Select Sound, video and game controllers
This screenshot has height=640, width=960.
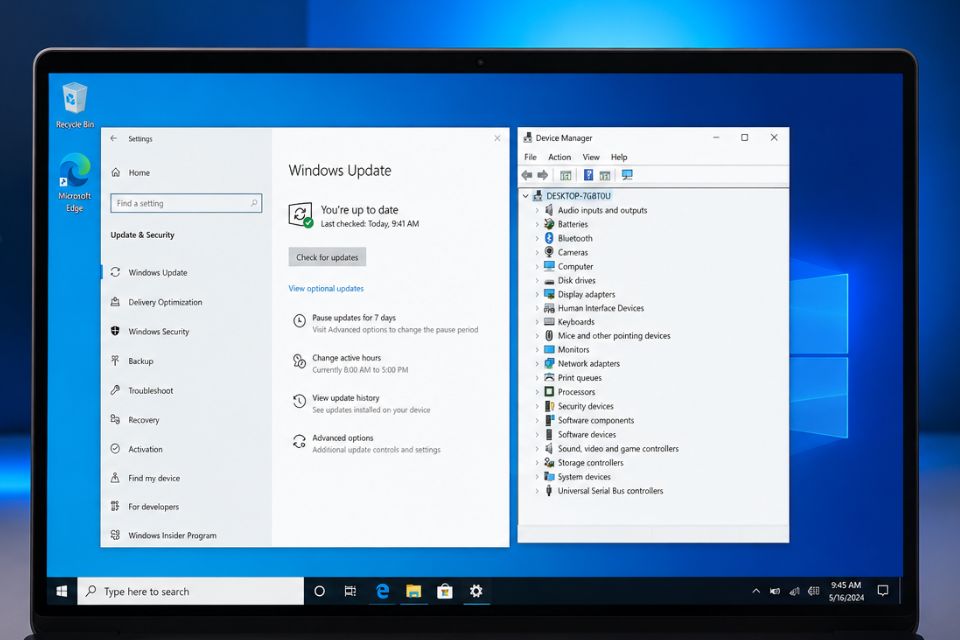618,449
